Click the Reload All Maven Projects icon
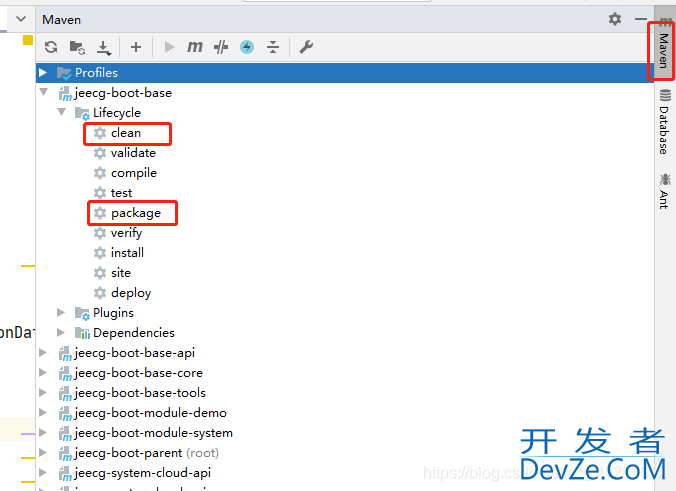The height and width of the screenshot is (491, 676). click(51, 47)
